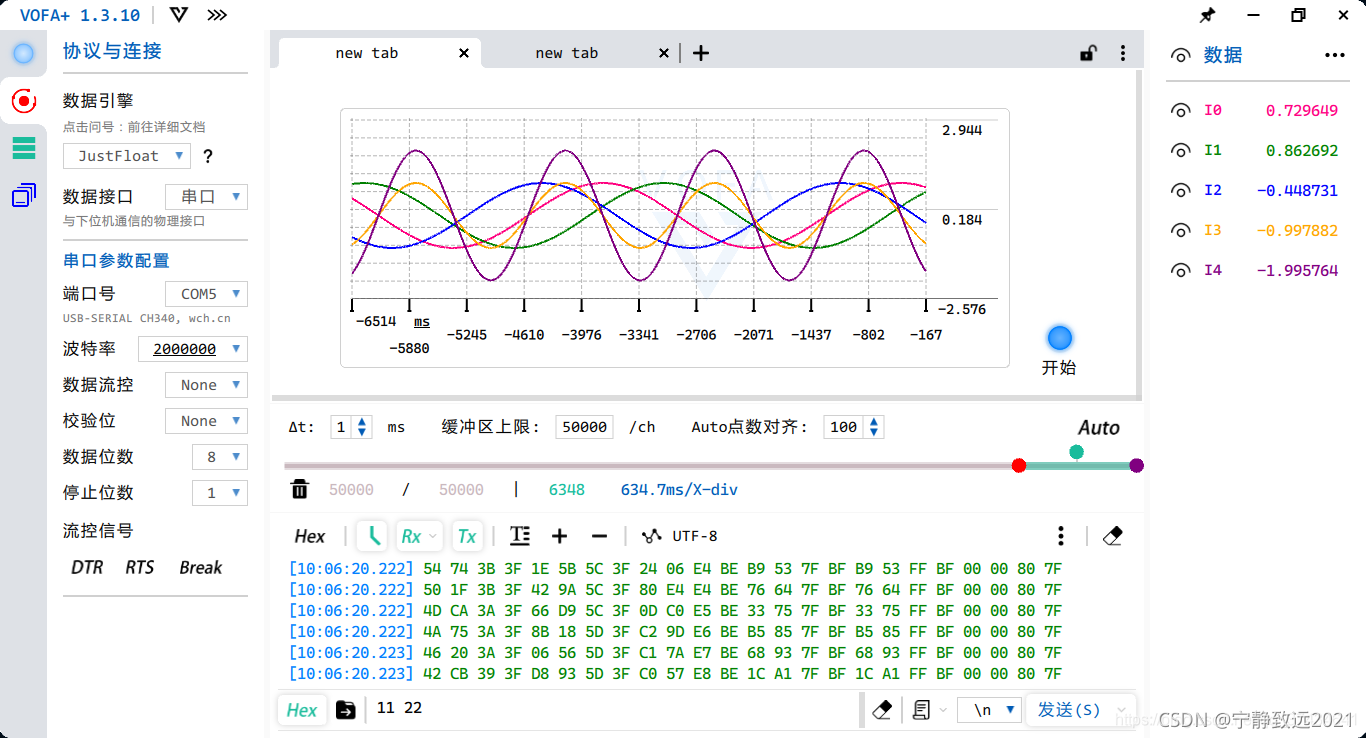Open the COM5 port dropdown

[x=206, y=294]
